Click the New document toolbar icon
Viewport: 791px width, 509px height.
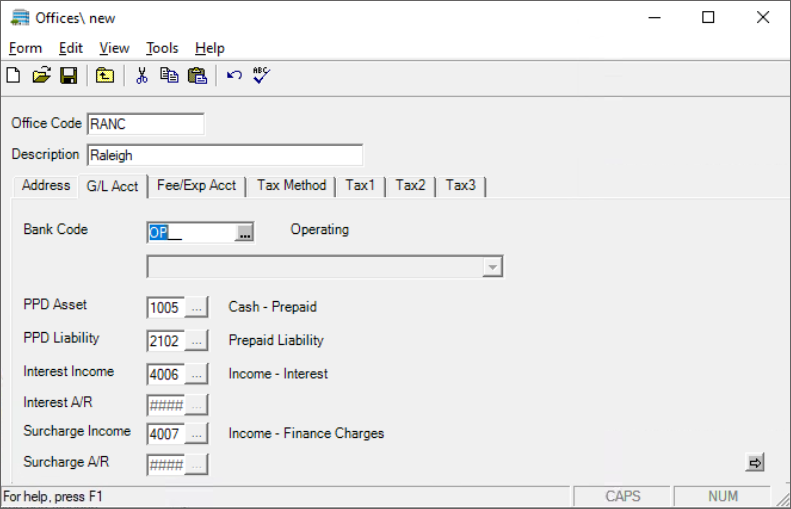[x=13, y=75]
